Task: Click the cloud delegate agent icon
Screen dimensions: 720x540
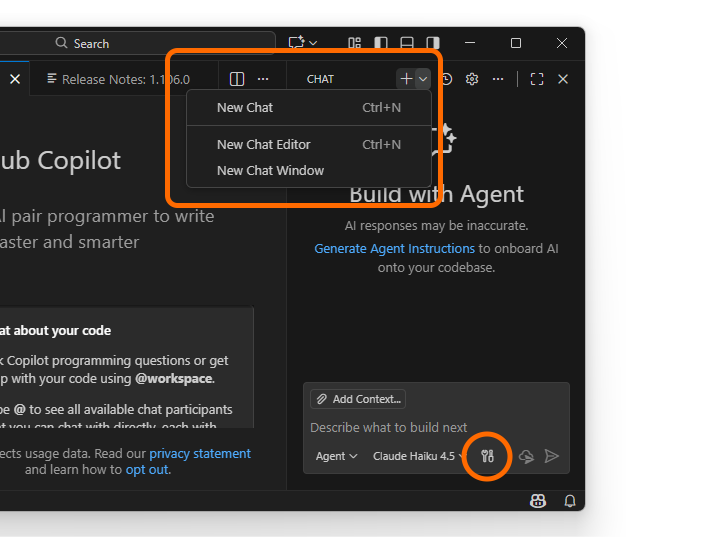Action: coord(526,456)
